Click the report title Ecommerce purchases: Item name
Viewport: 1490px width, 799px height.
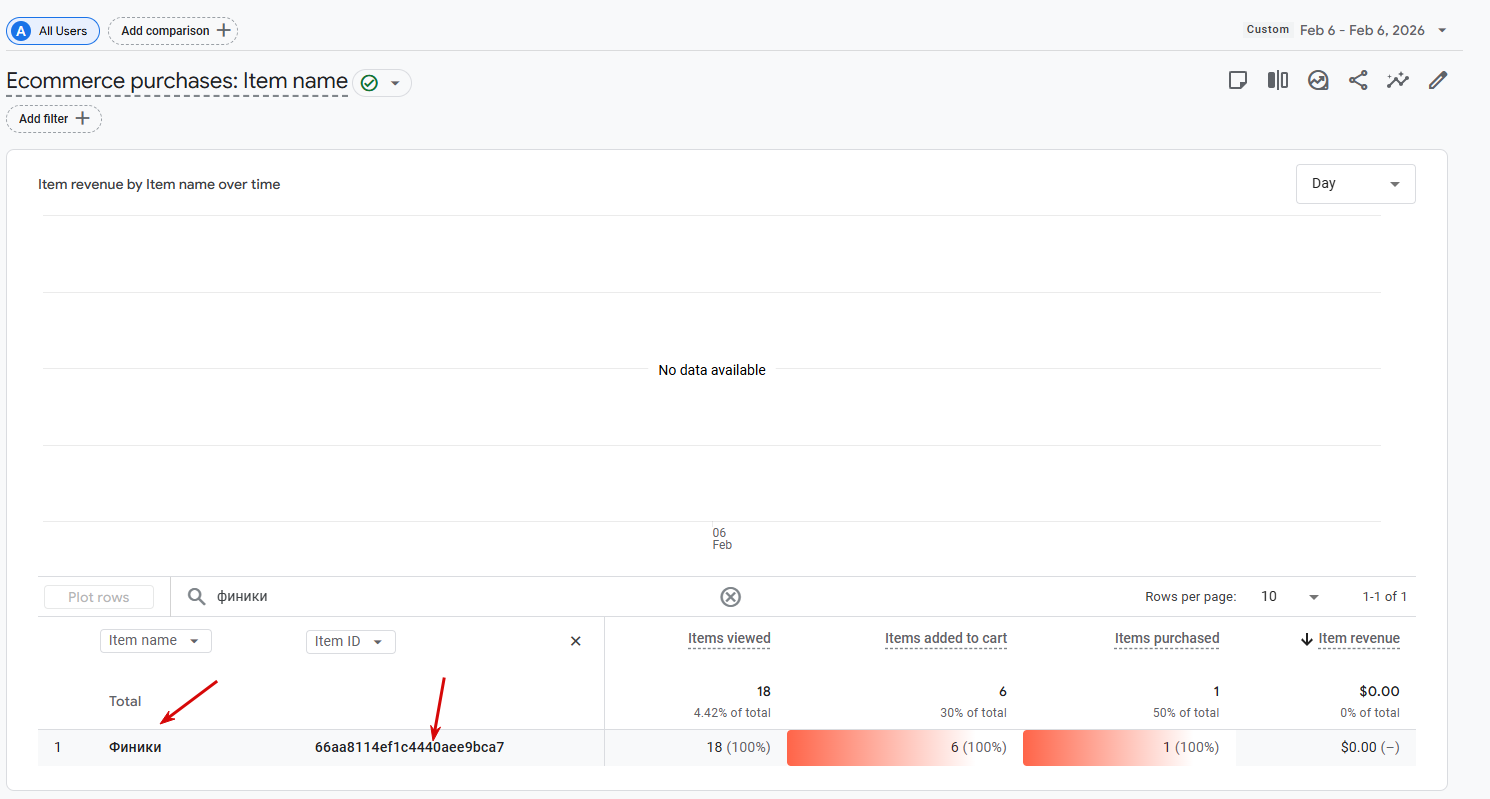(177, 81)
